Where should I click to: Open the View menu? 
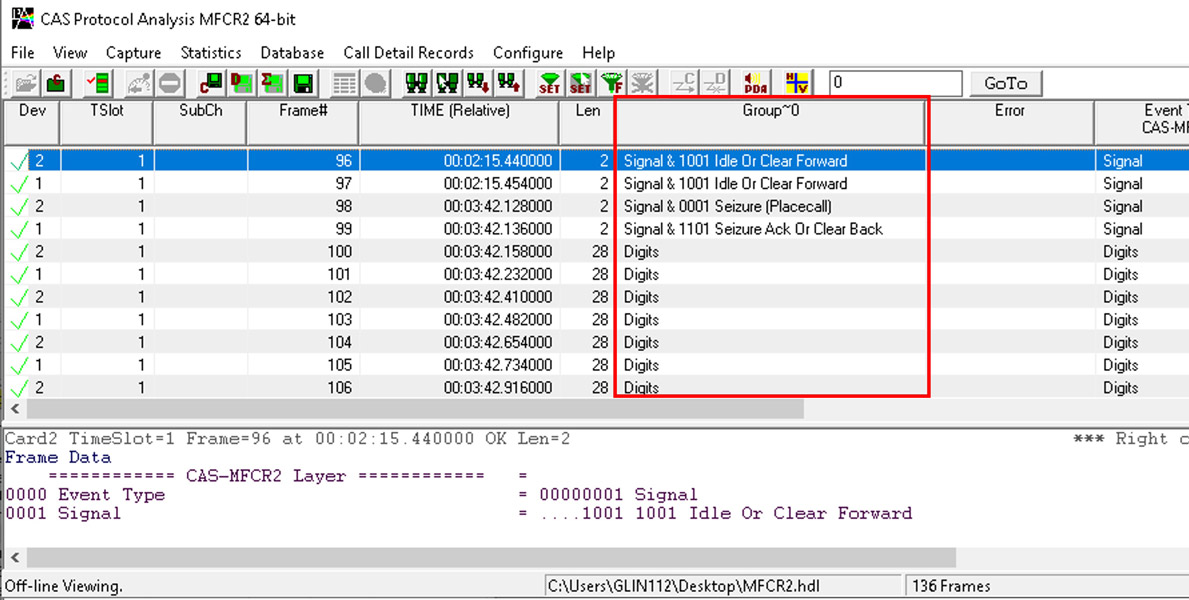pos(70,53)
